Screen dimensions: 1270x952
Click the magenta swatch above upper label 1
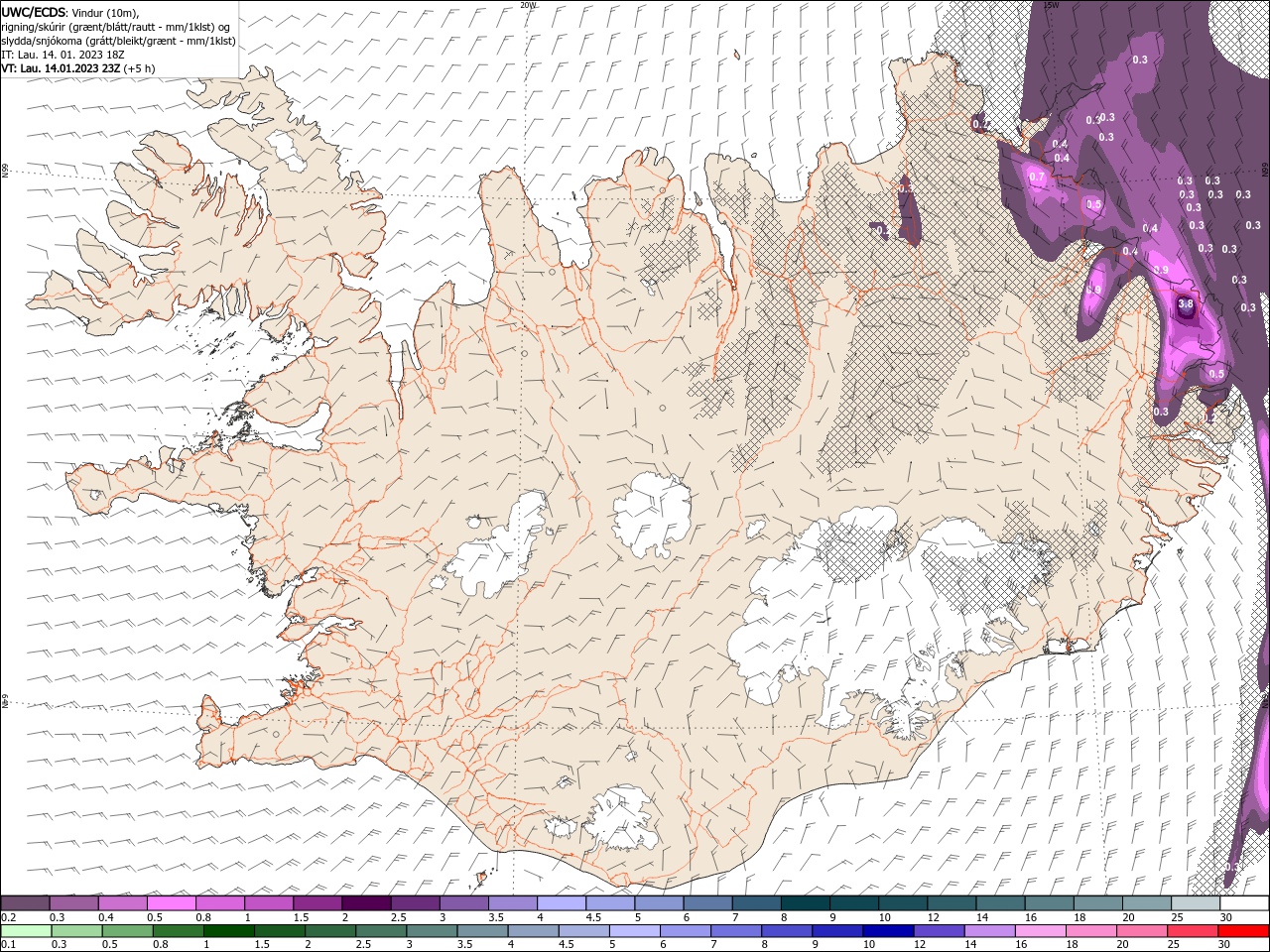point(269,903)
